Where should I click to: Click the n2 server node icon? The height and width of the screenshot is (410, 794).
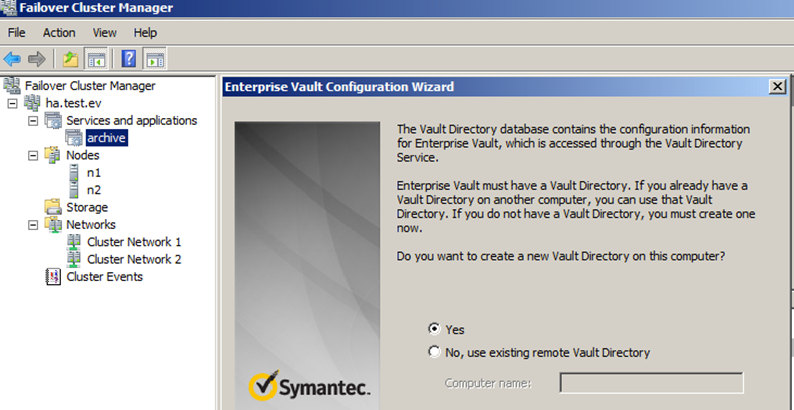(x=74, y=190)
